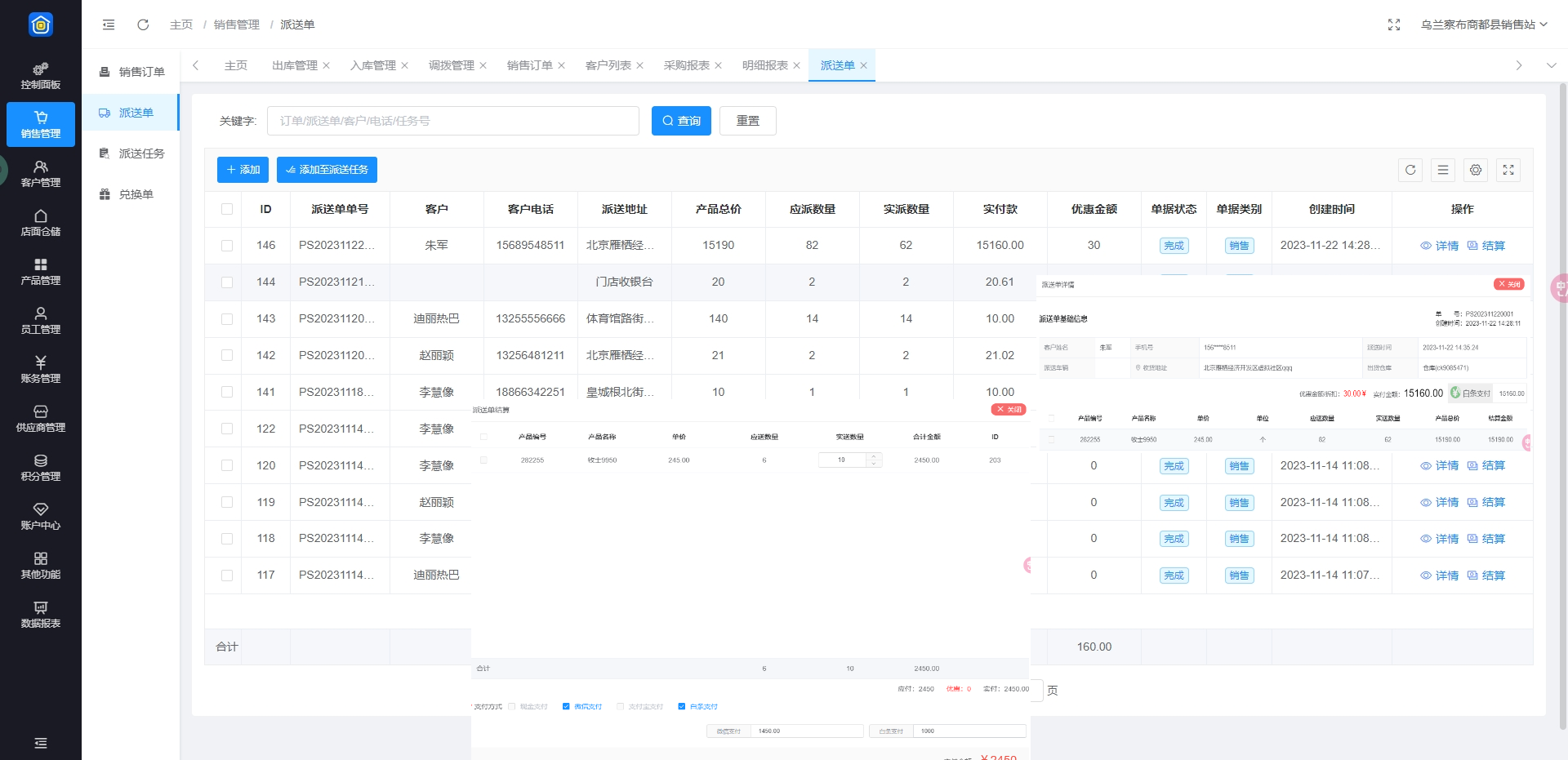Image resolution: width=1568 pixels, height=760 pixels.
Task: Check the select-all checkbox in table header
Action: point(227,209)
